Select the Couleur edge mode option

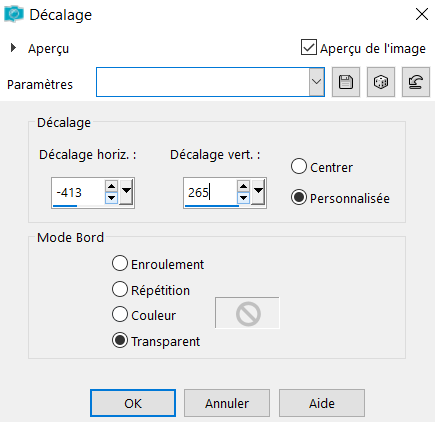120,314
